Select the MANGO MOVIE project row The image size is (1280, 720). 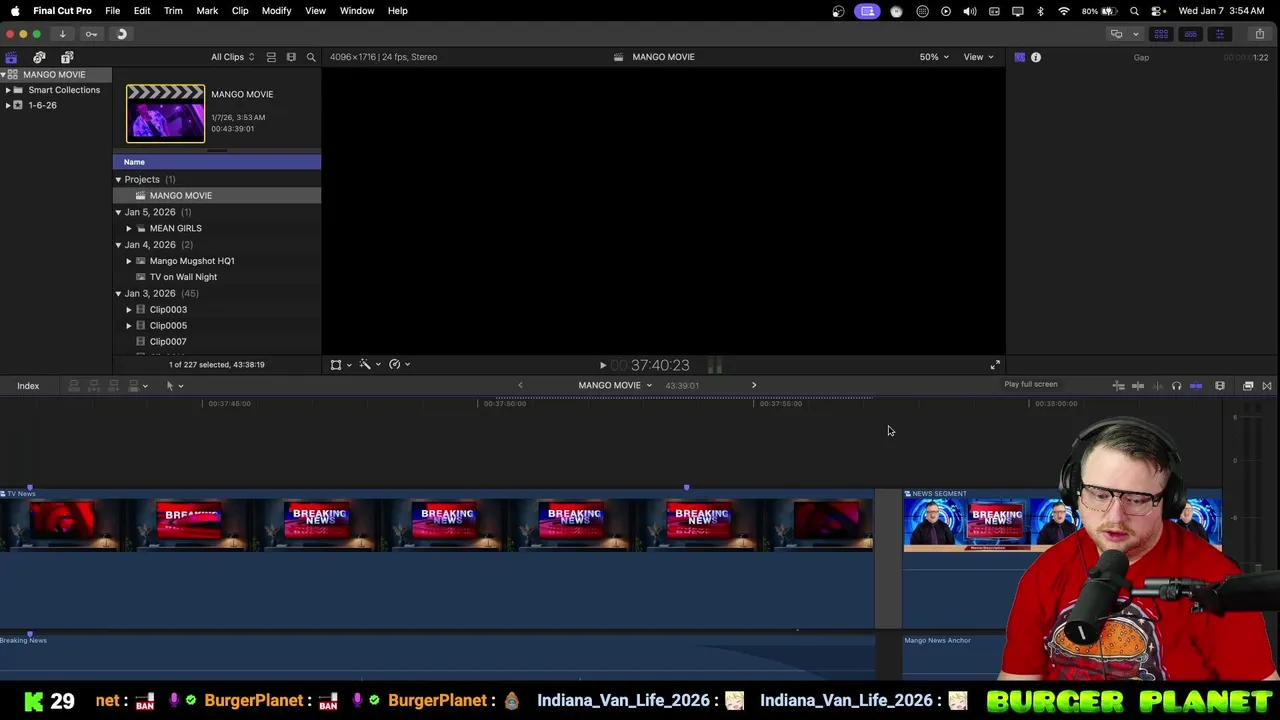pos(217,196)
